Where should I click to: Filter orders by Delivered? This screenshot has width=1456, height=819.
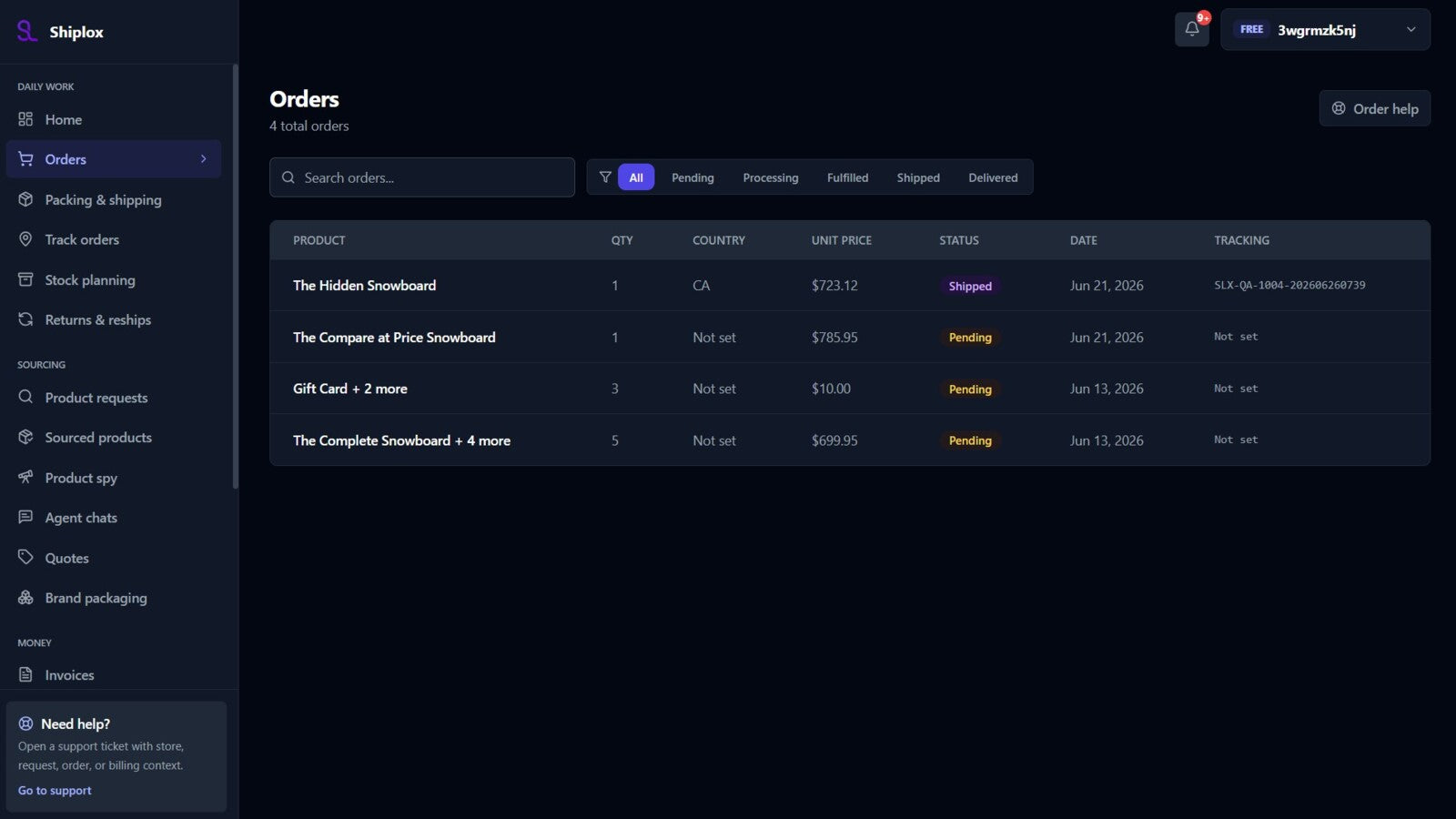tap(993, 177)
